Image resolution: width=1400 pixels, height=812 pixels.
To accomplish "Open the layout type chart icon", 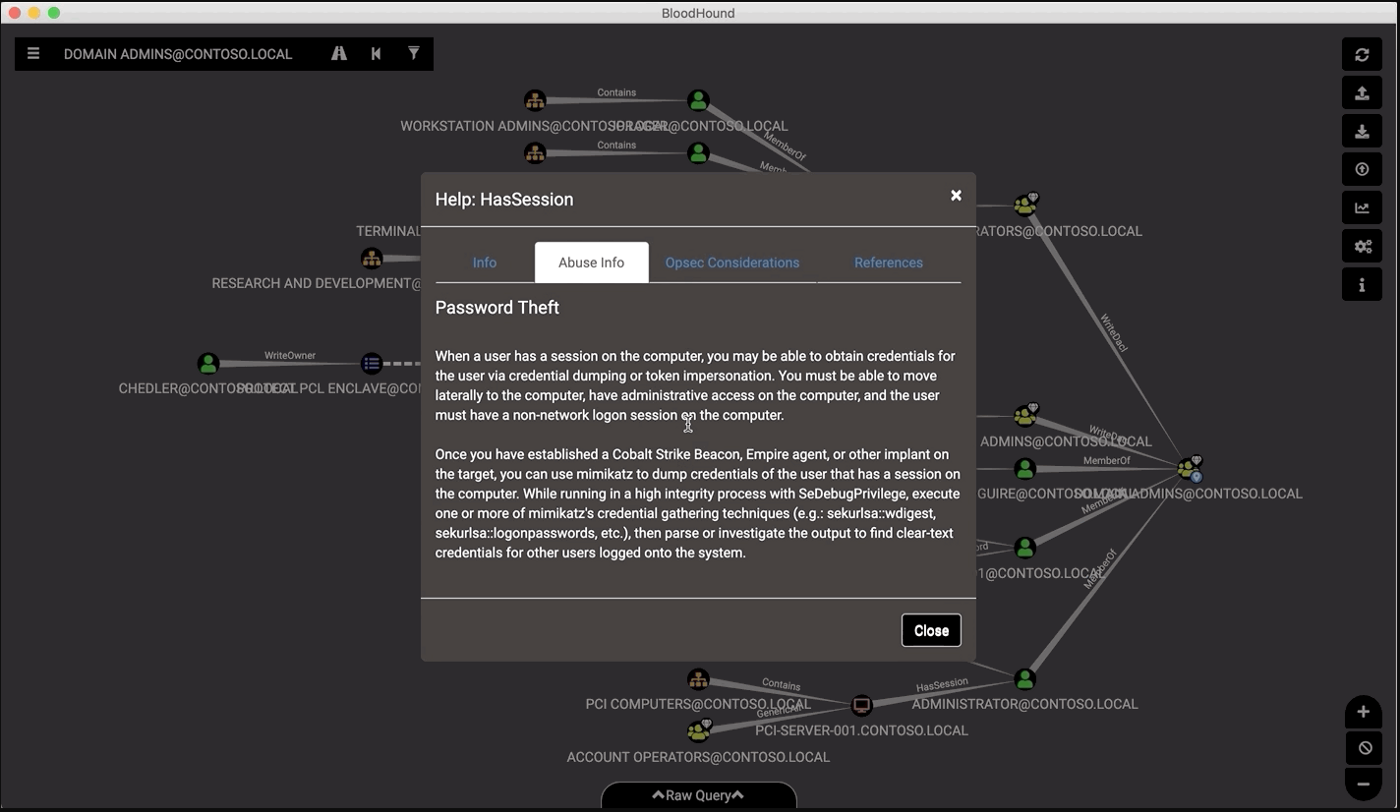I will click(x=1361, y=208).
